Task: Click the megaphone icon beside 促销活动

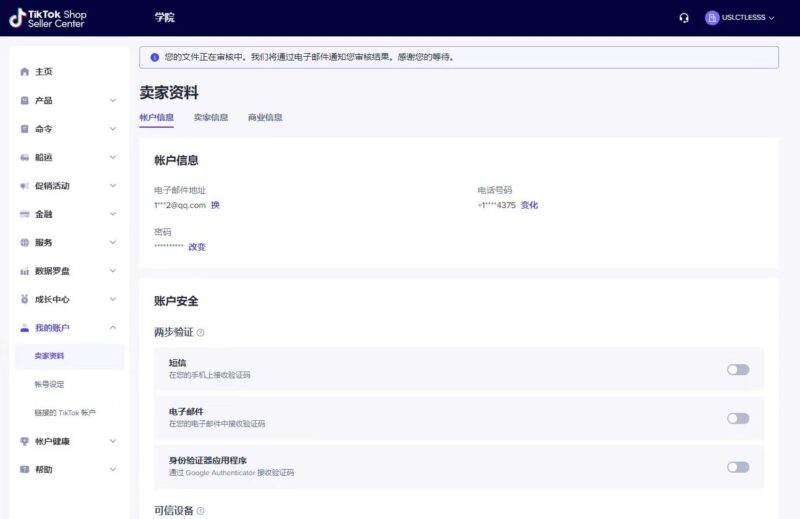Action: 24,186
